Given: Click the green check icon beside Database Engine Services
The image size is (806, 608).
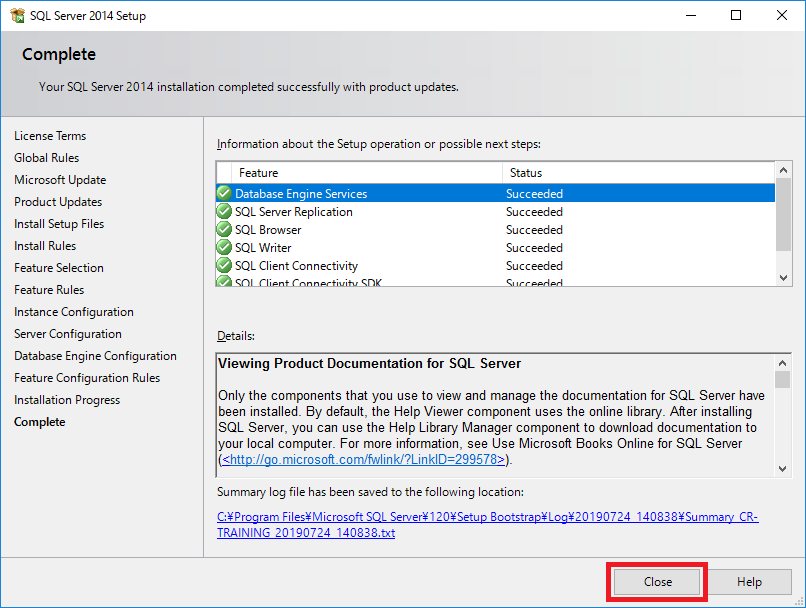Looking at the screenshot, I should [x=224, y=193].
